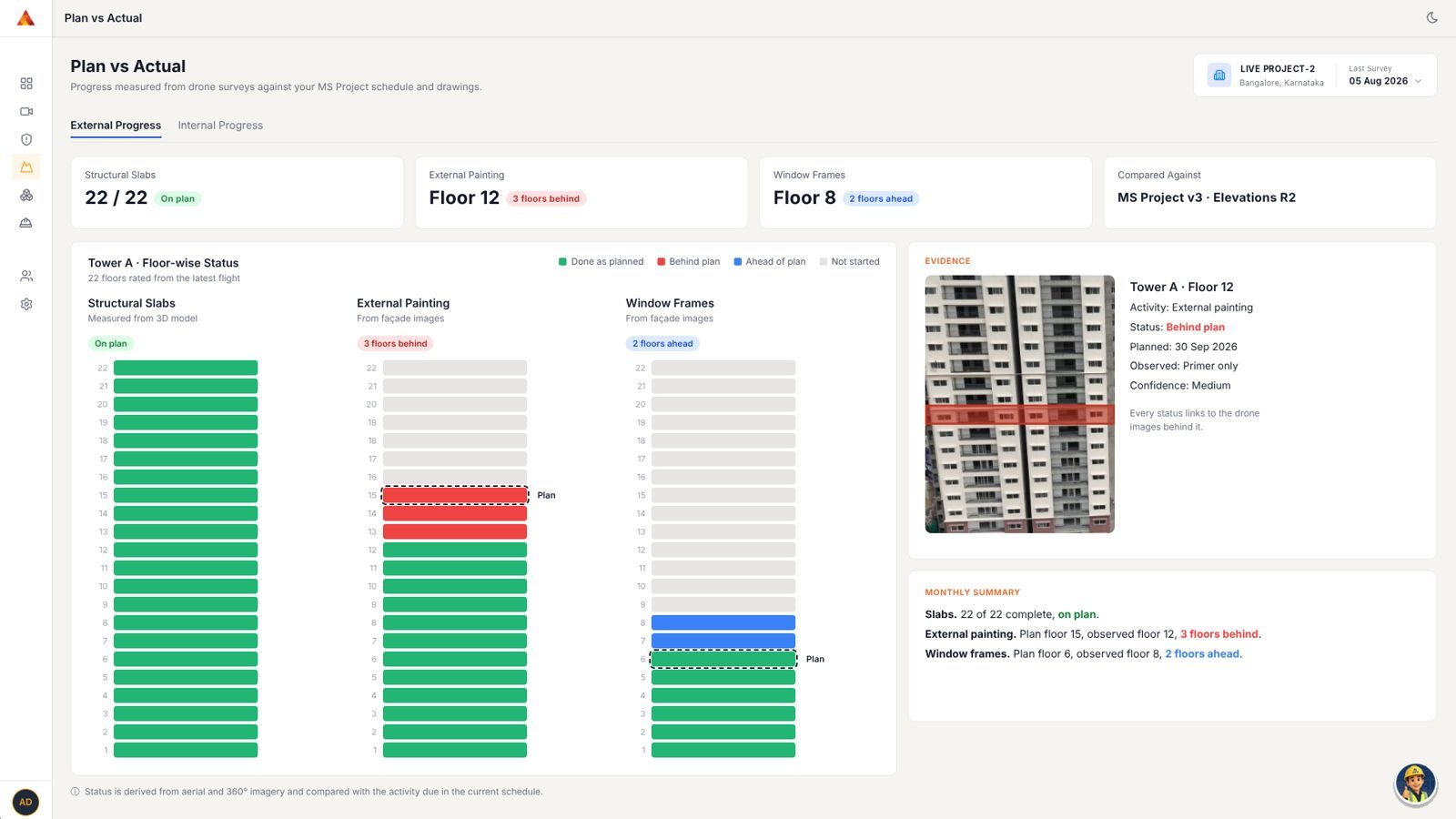
Task: Open the hard hat sidebar icon
Action: click(26, 223)
